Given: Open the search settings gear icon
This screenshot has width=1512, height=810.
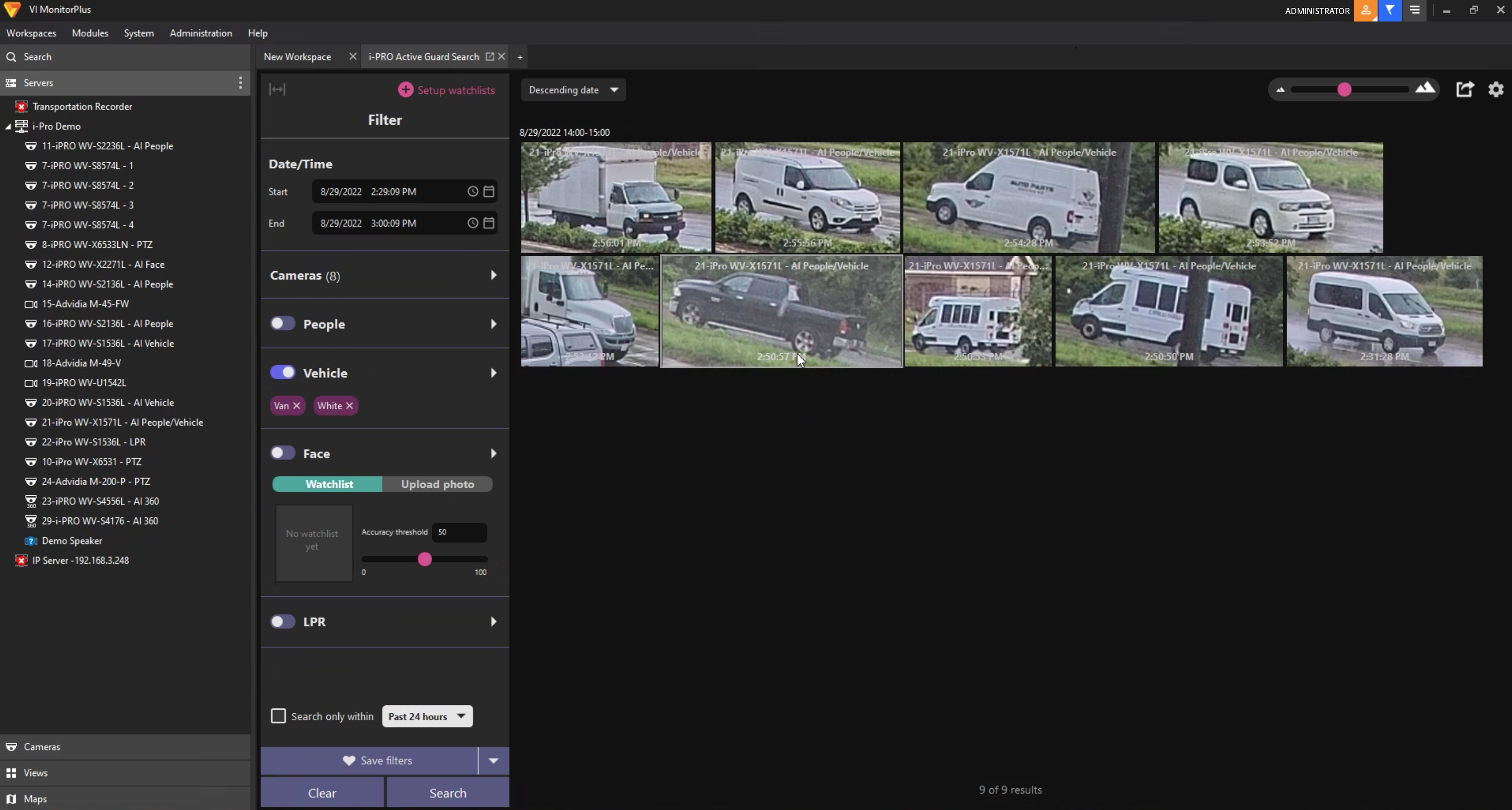Looking at the screenshot, I should (x=1496, y=89).
